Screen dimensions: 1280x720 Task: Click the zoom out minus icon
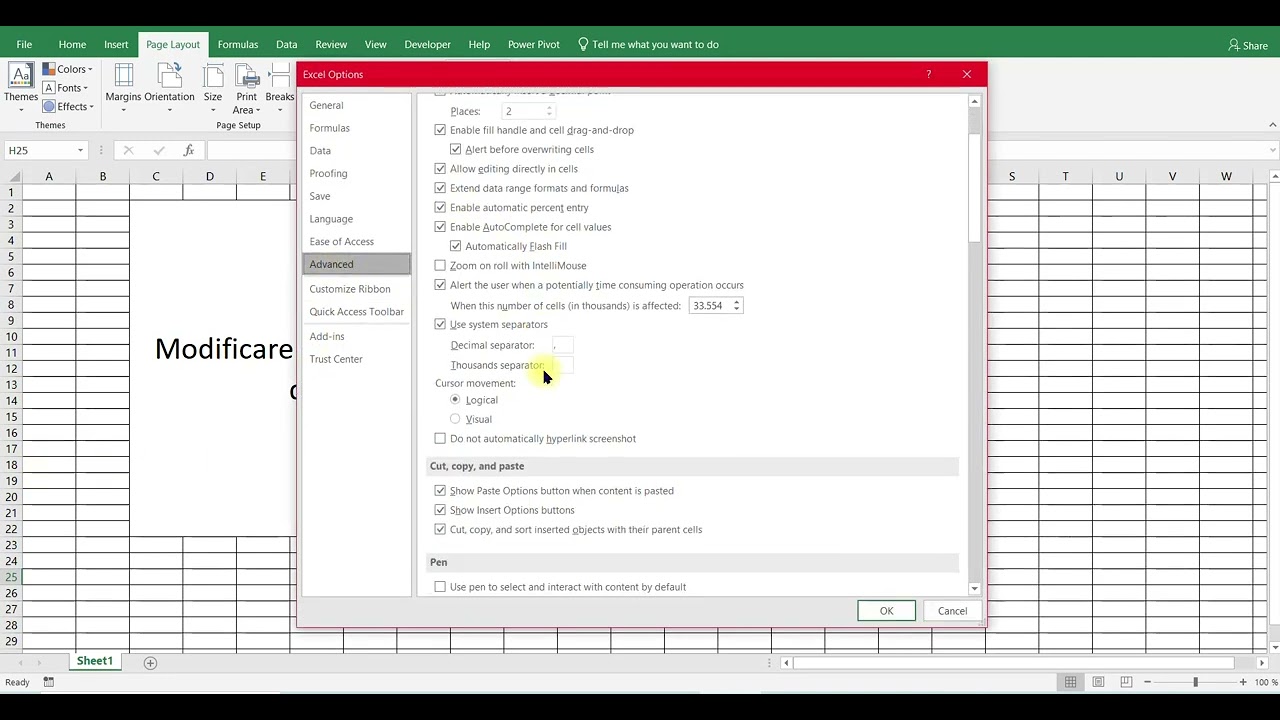click(x=1147, y=682)
